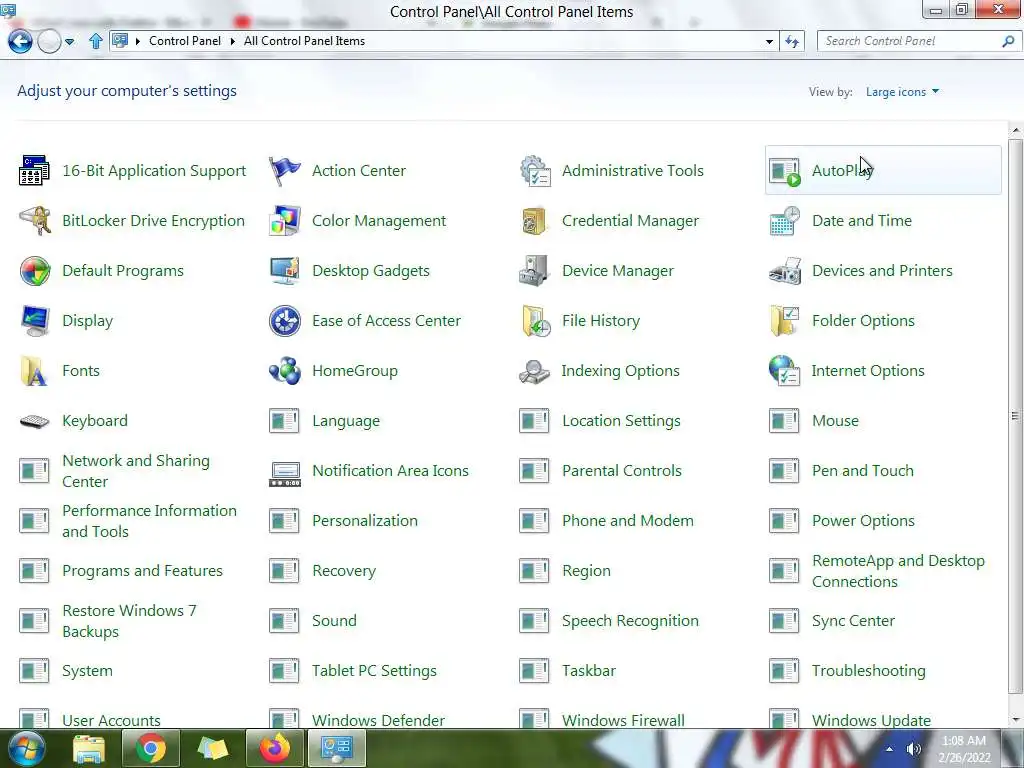Viewport: 1024px width, 768px height.
Task: Open Speech Recognition link
Action: click(630, 621)
